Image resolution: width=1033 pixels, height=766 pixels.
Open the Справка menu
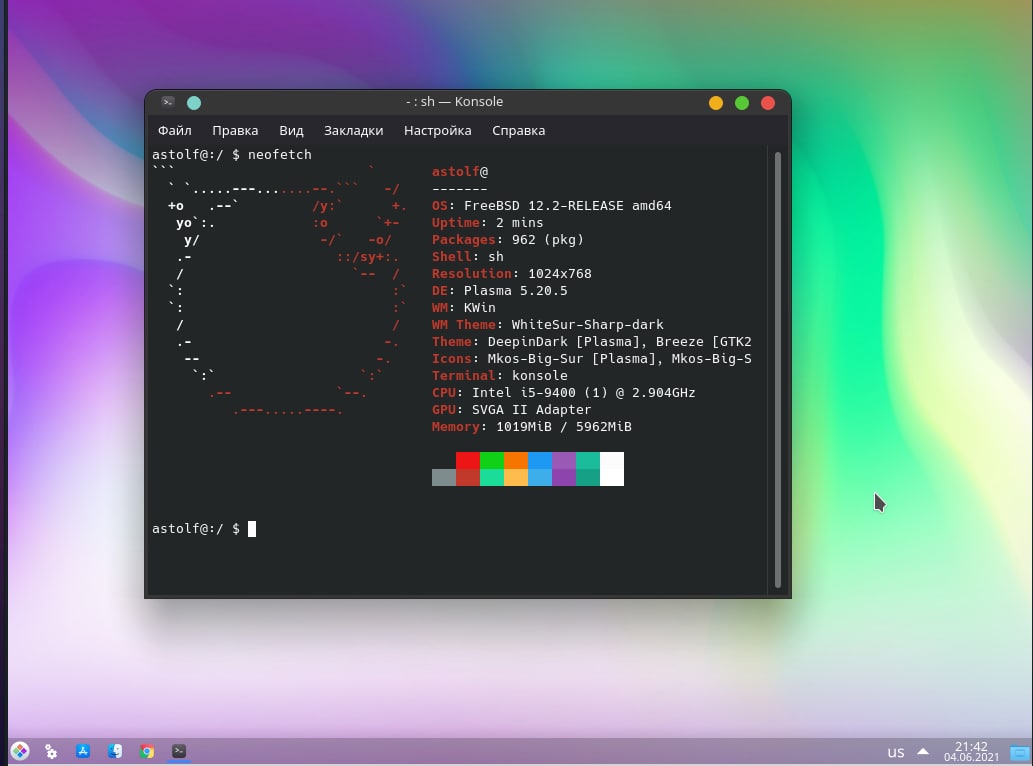click(x=518, y=130)
